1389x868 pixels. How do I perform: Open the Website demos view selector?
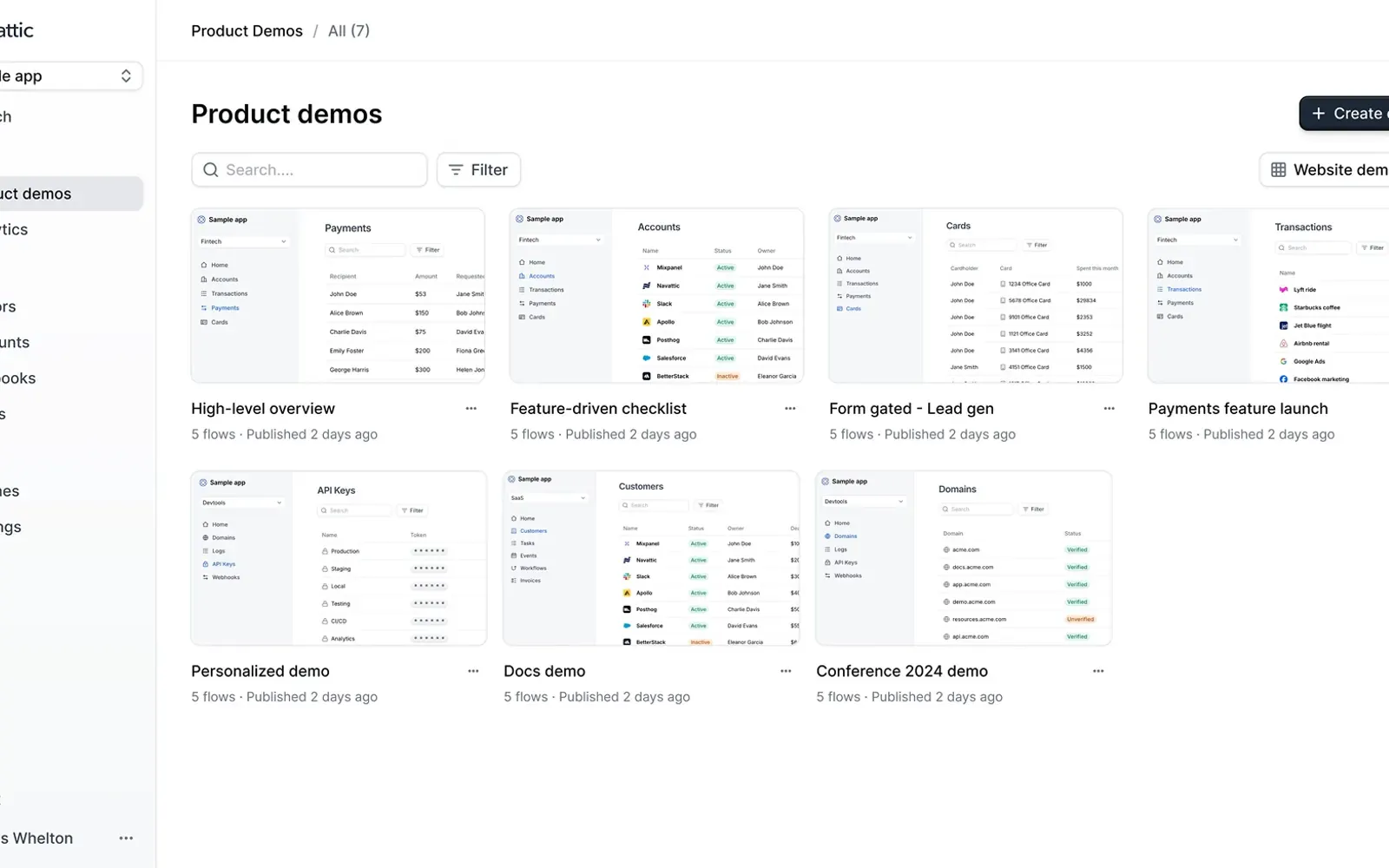pyautogui.click(x=1325, y=170)
